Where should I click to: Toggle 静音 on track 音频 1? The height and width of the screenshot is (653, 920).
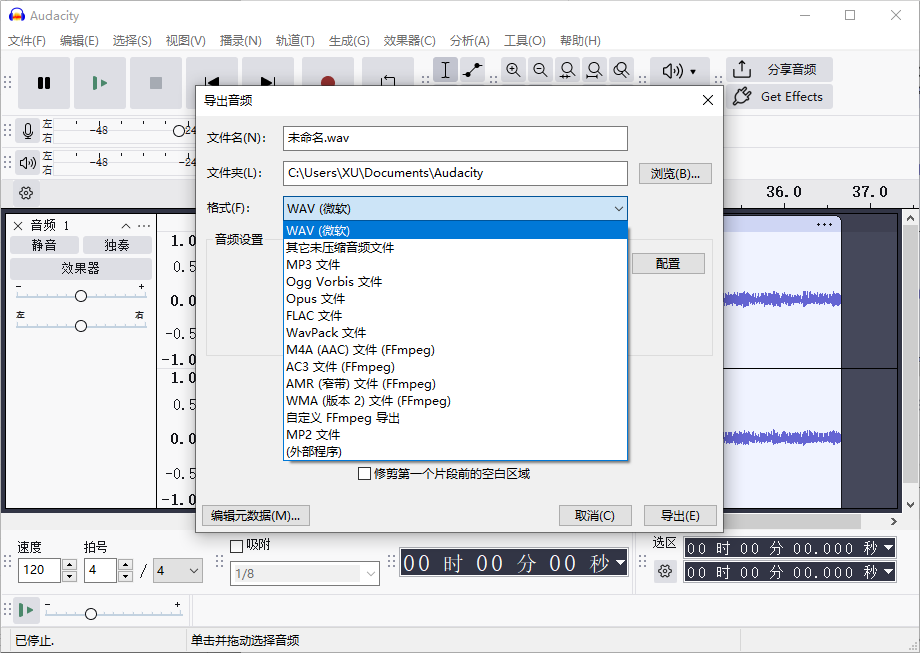pos(44,244)
